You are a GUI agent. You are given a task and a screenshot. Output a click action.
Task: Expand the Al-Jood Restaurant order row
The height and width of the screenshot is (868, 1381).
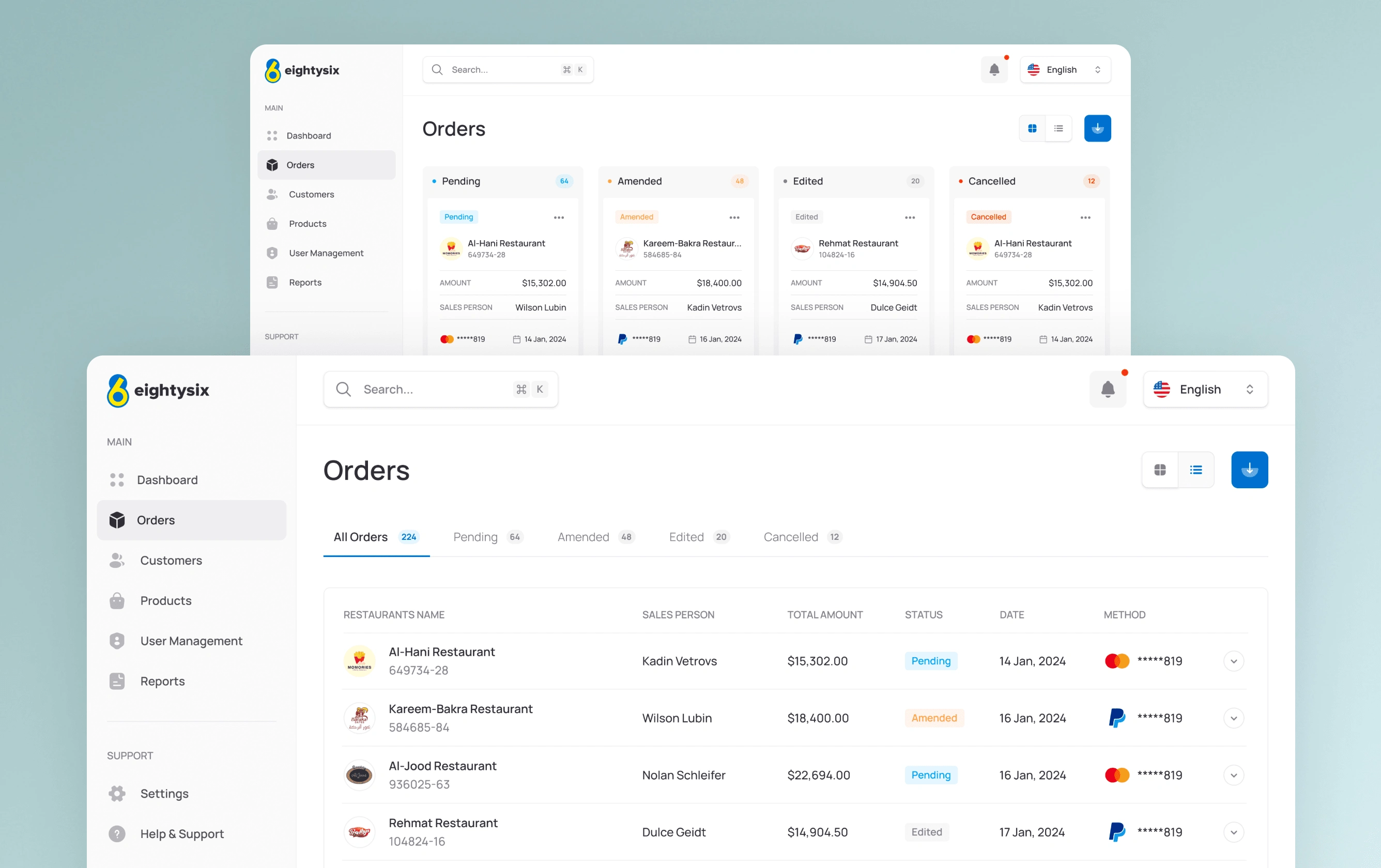(x=1233, y=775)
